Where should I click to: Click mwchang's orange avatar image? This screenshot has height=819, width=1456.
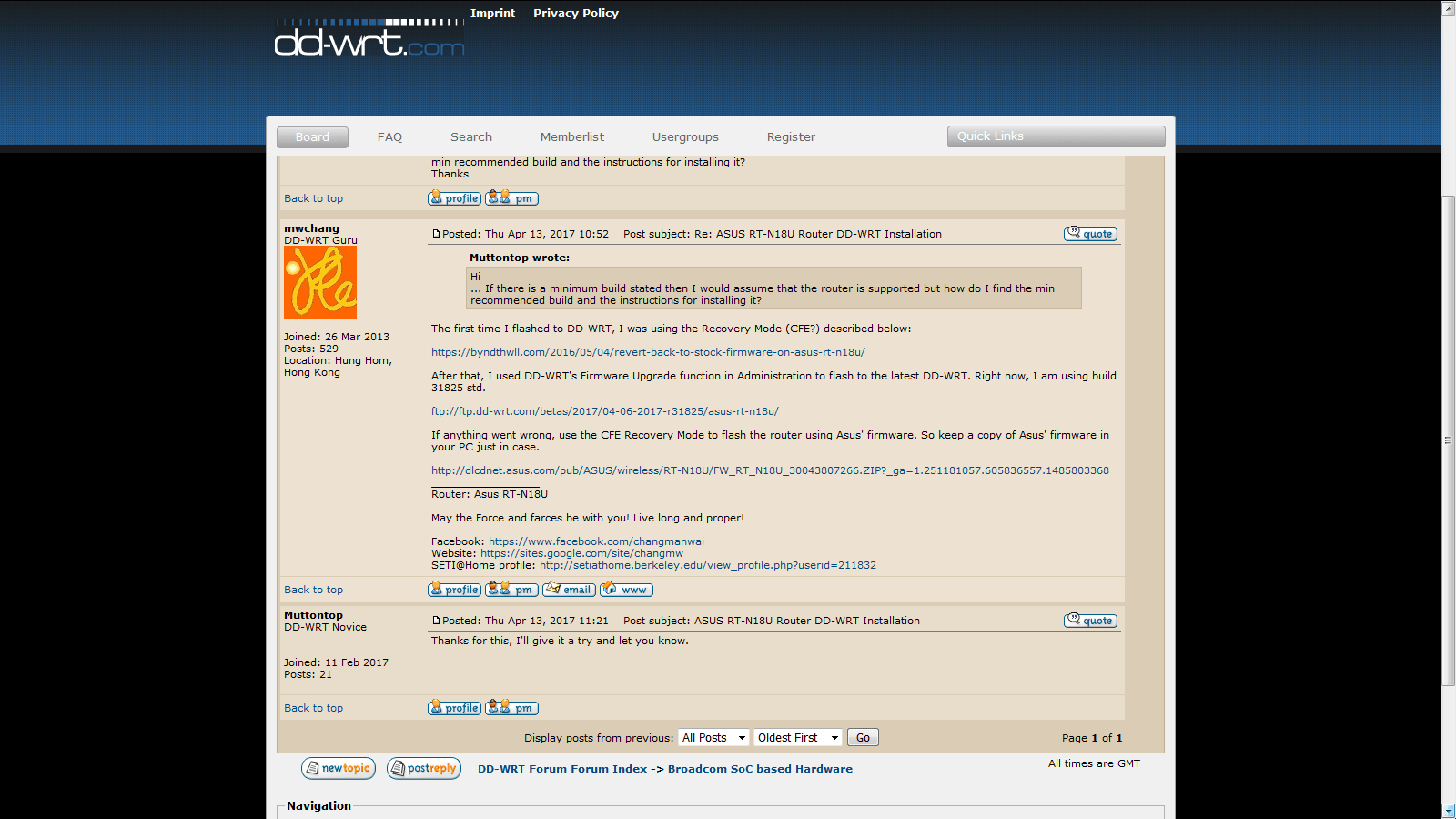point(320,282)
